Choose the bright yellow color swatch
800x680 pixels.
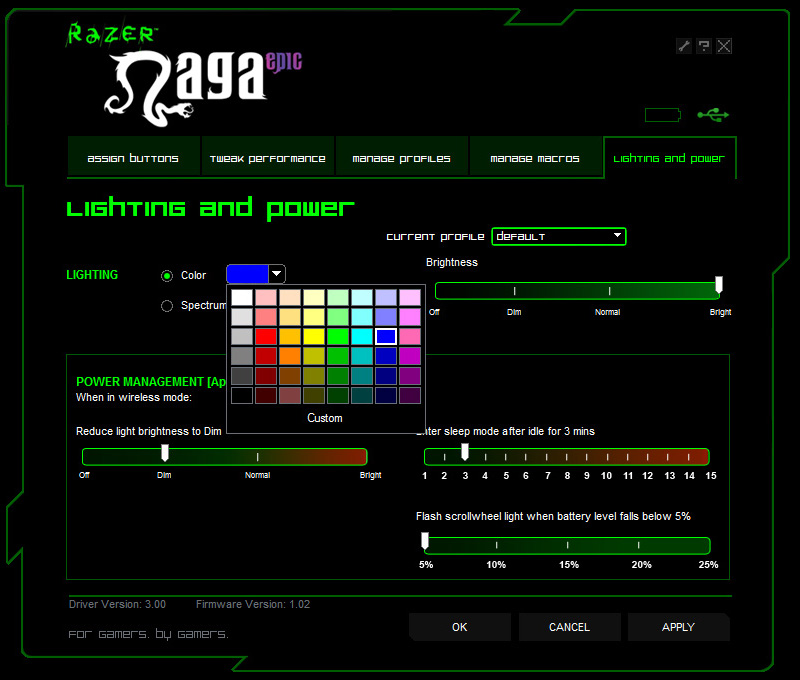(314, 337)
